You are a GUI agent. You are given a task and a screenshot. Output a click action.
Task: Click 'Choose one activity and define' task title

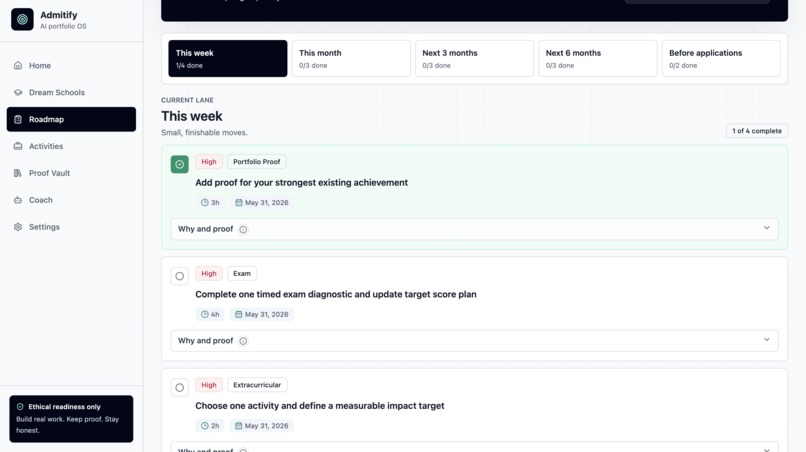320,406
